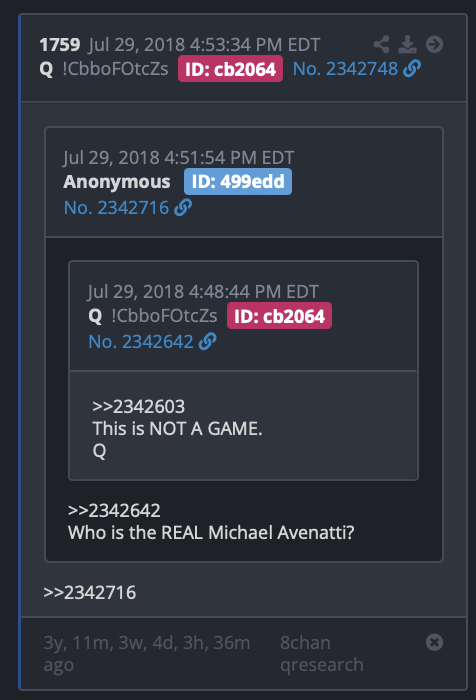This screenshot has height=700, width=476.
Task: Dismiss post with the X circle icon
Action: pos(434,642)
